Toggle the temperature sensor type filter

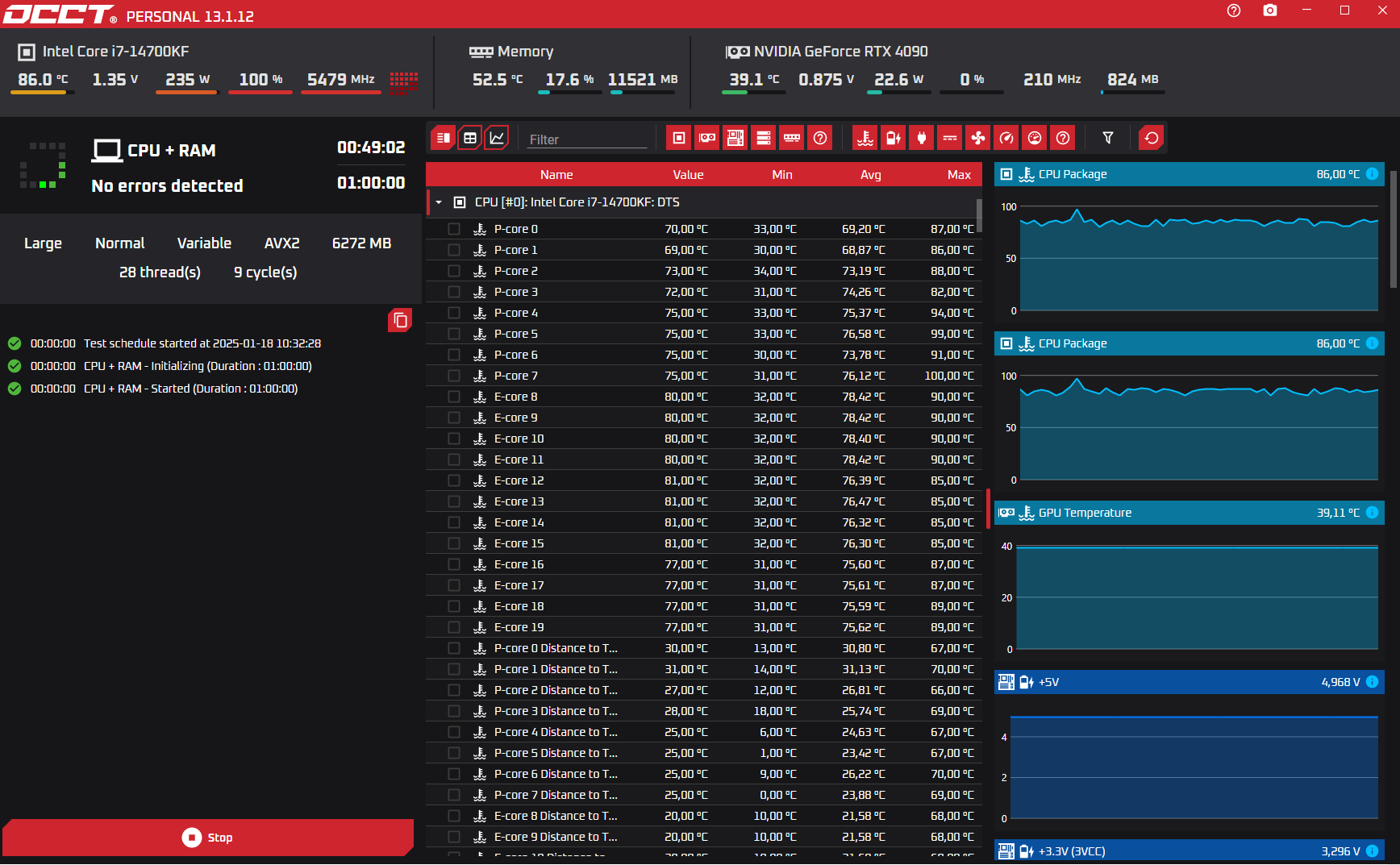tap(865, 138)
